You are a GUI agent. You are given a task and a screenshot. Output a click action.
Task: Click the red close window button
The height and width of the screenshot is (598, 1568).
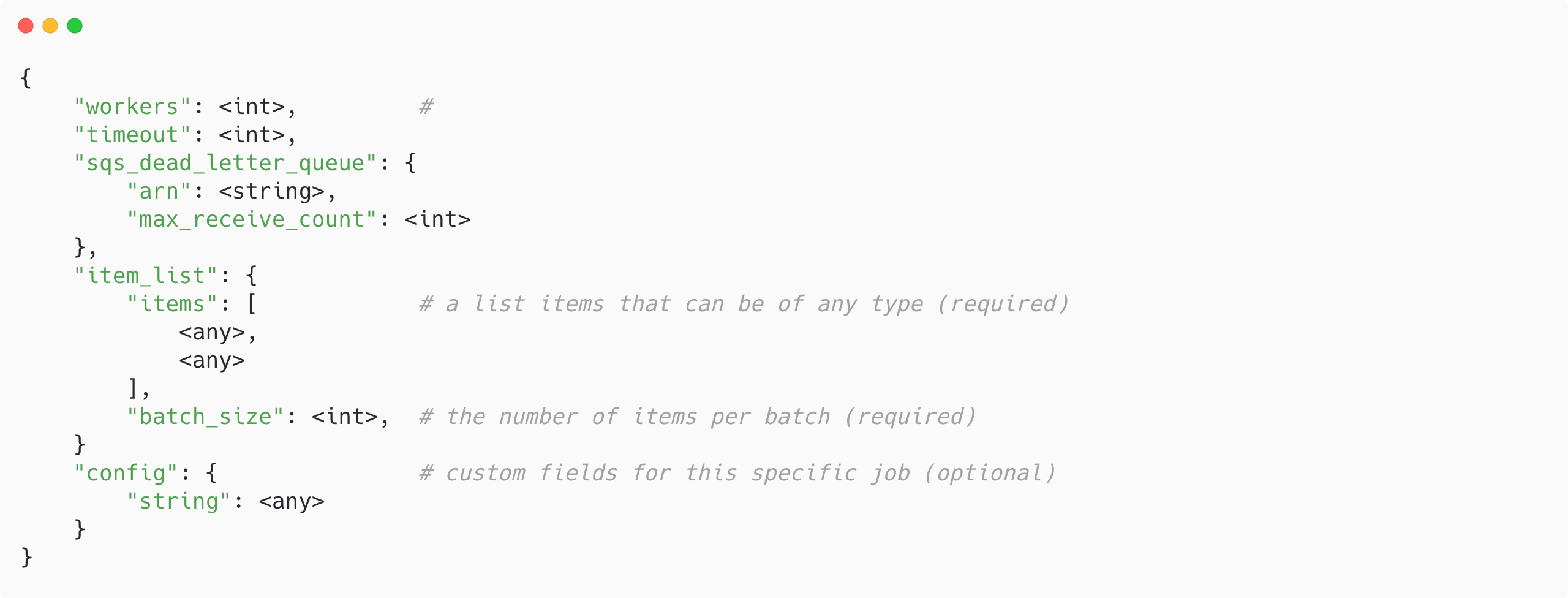[x=26, y=26]
